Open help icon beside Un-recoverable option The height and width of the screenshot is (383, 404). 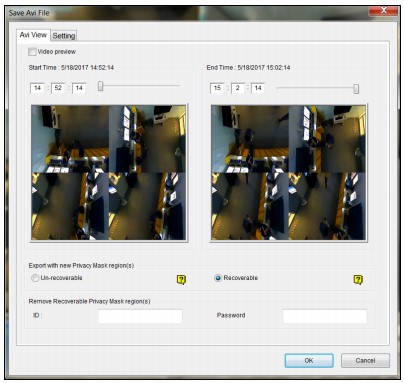coord(181,279)
